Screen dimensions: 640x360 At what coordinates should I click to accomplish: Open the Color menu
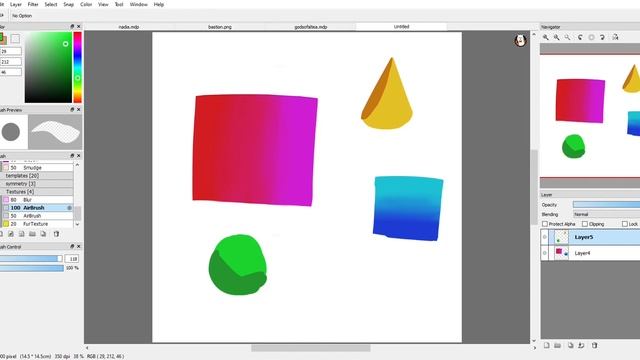pos(86,4)
